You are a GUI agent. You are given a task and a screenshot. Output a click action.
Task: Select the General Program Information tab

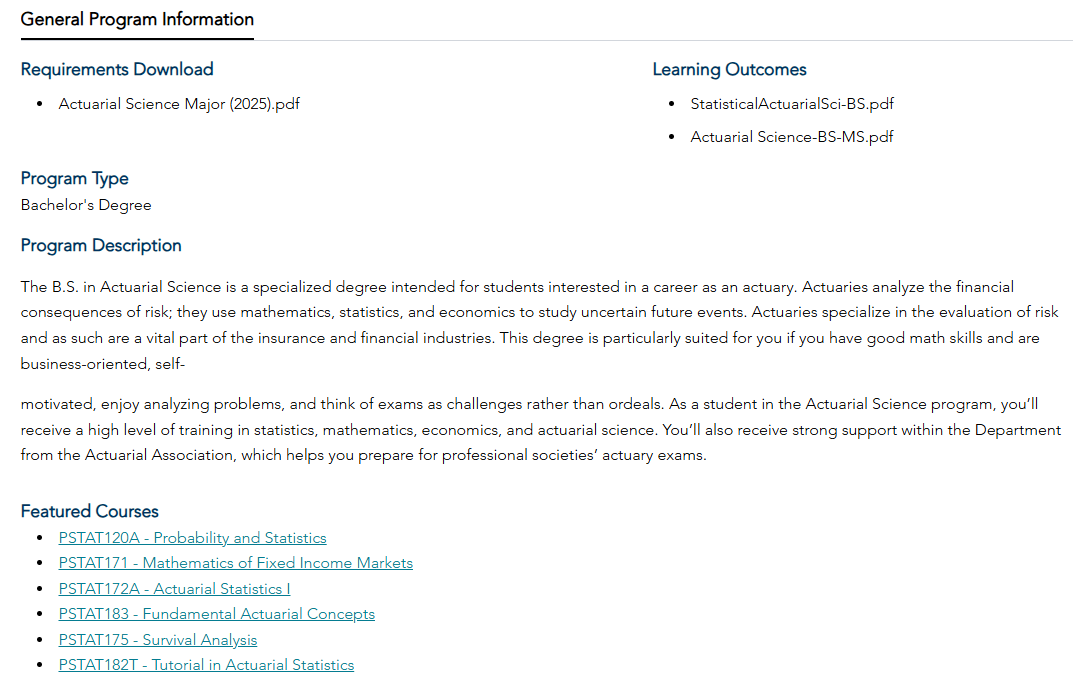point(137,19)
